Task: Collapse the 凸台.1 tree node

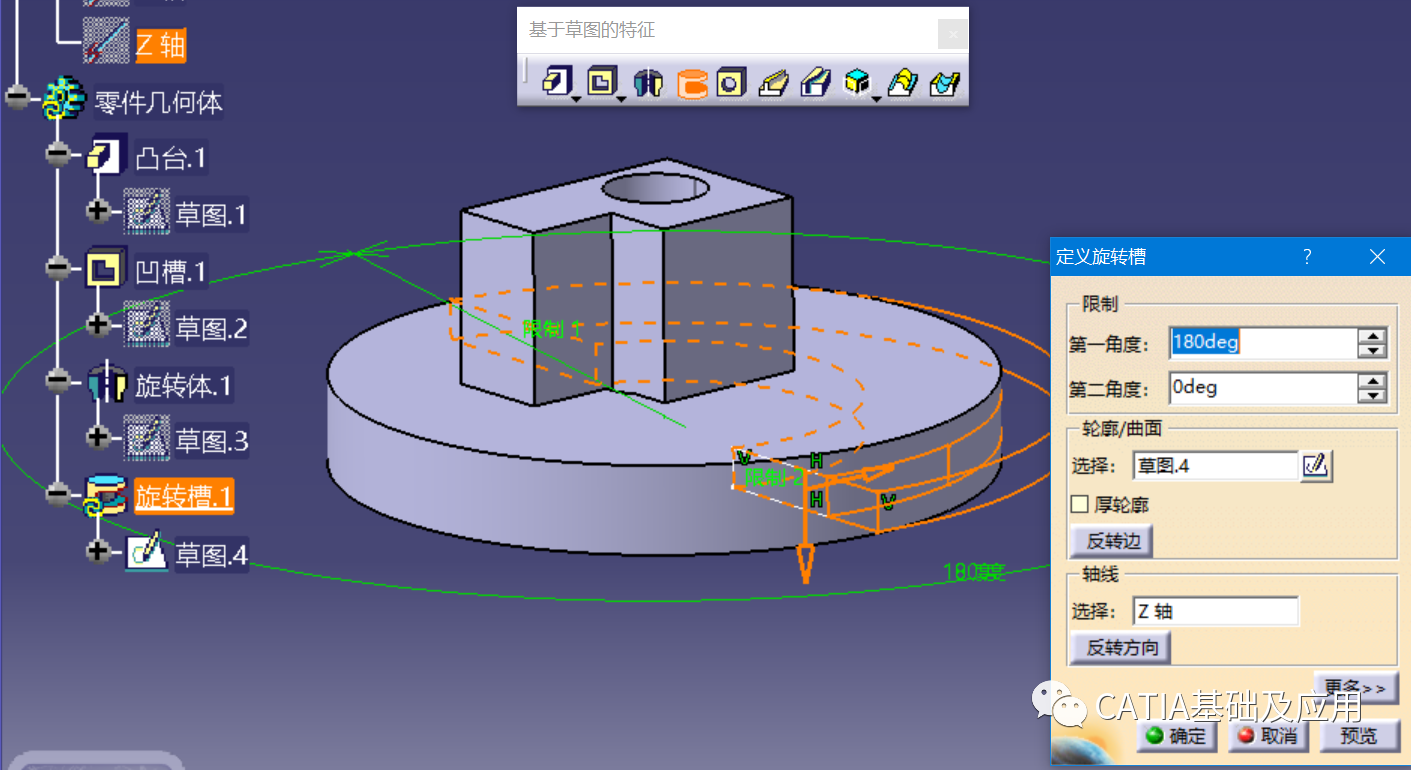Action: [58, 154]
